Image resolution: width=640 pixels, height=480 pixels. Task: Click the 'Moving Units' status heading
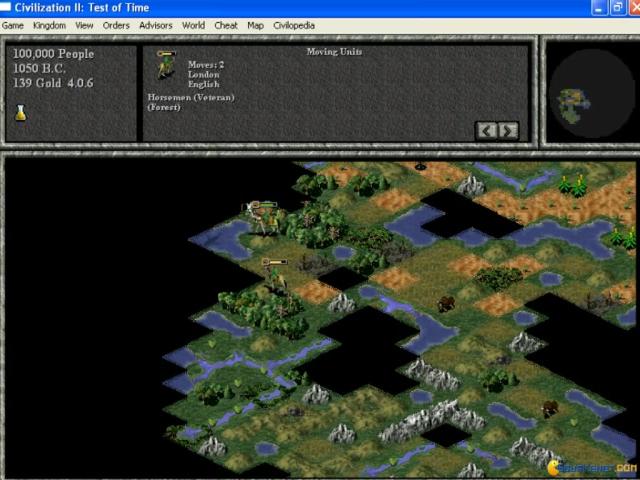[x=334, y=52]
